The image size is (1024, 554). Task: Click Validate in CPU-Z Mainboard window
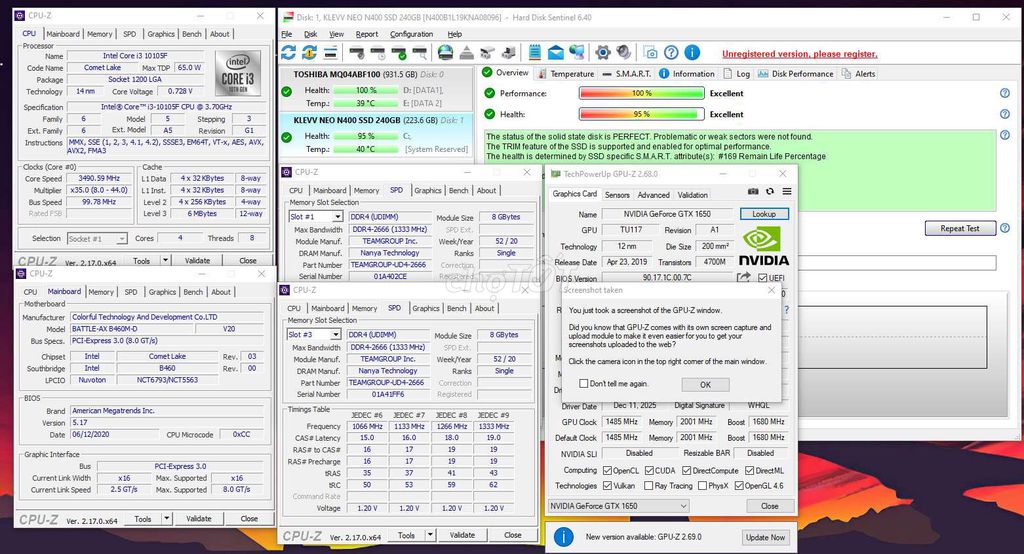[x=199, y=519]
